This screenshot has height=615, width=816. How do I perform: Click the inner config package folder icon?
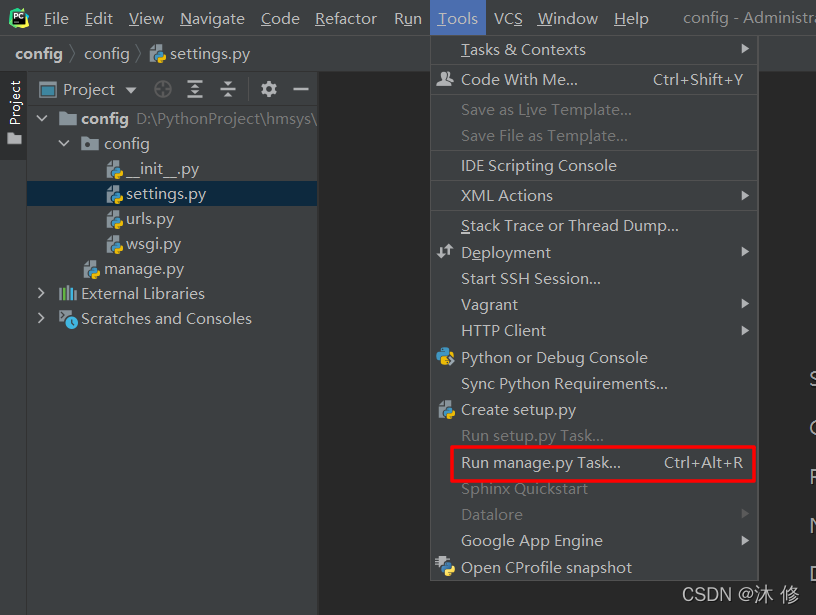click(x=90, y=144)
